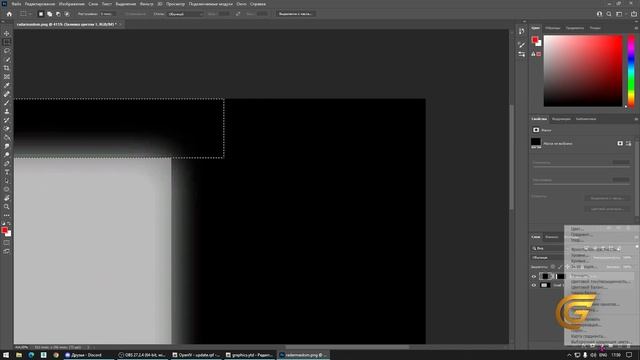The width and height of the screenshot is (640, 360).
Task: Select the Magic Wand tool
Action: point(7,60)
